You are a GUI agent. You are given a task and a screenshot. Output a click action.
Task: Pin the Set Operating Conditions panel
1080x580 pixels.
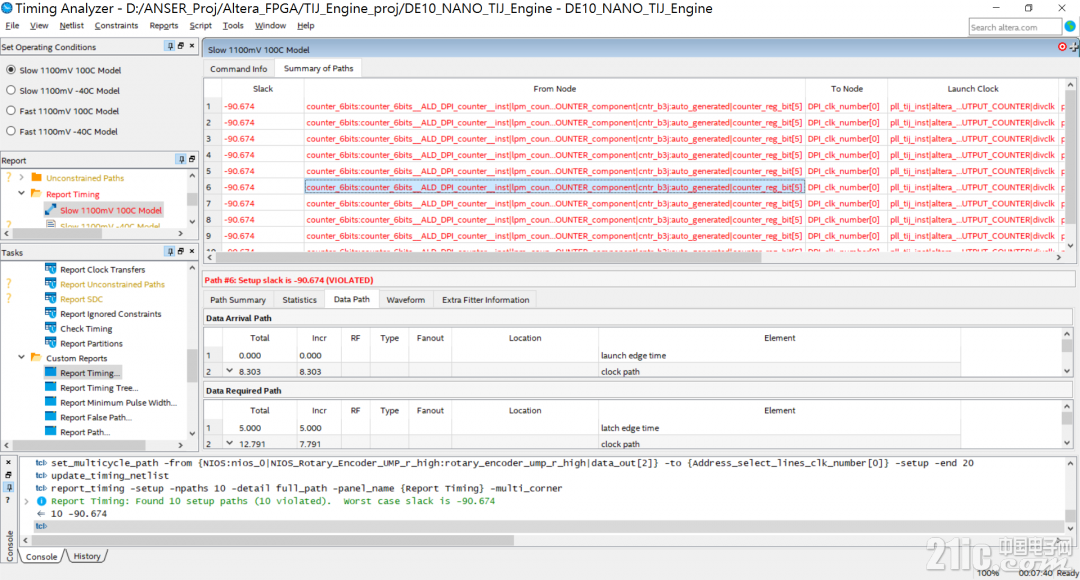169,45
